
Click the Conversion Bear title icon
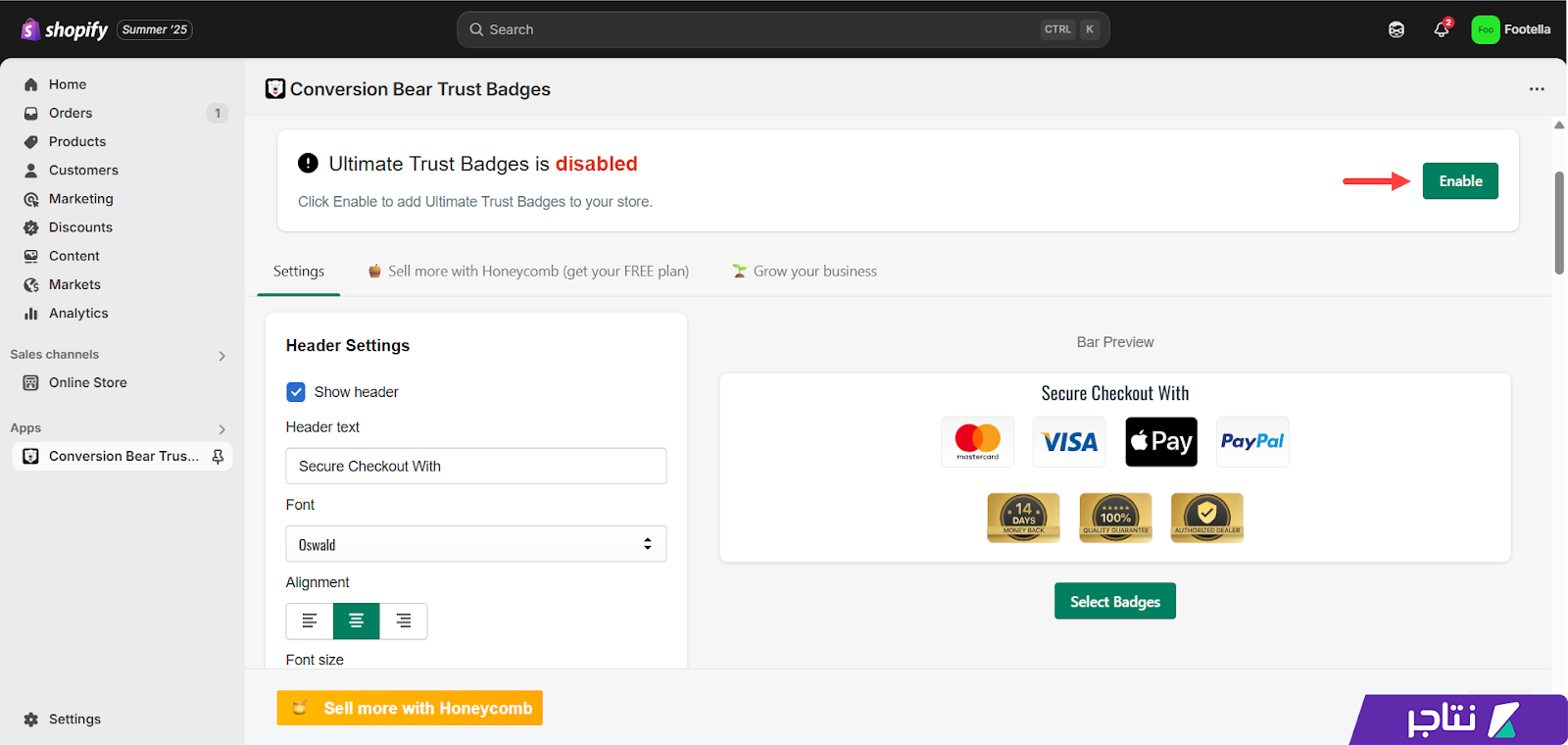(x=275, y=89)
